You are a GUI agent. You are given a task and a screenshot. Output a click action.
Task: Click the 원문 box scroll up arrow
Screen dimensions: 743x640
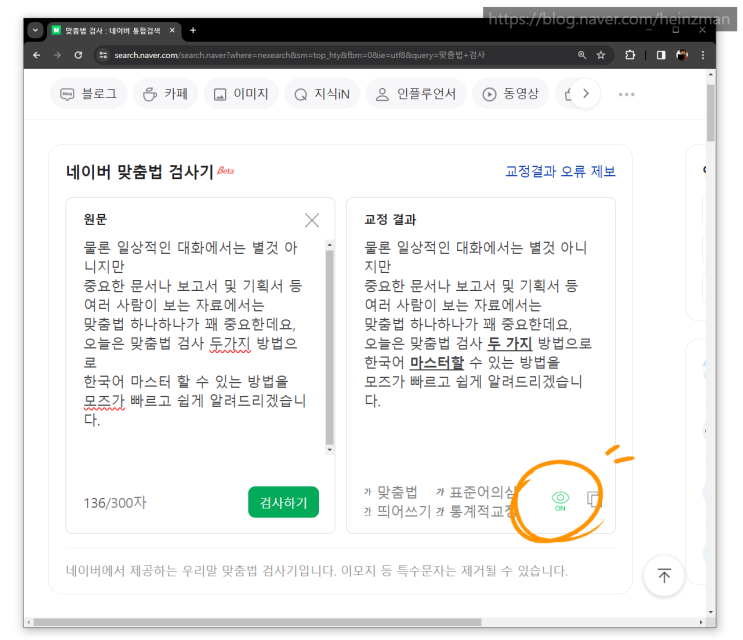329,245
